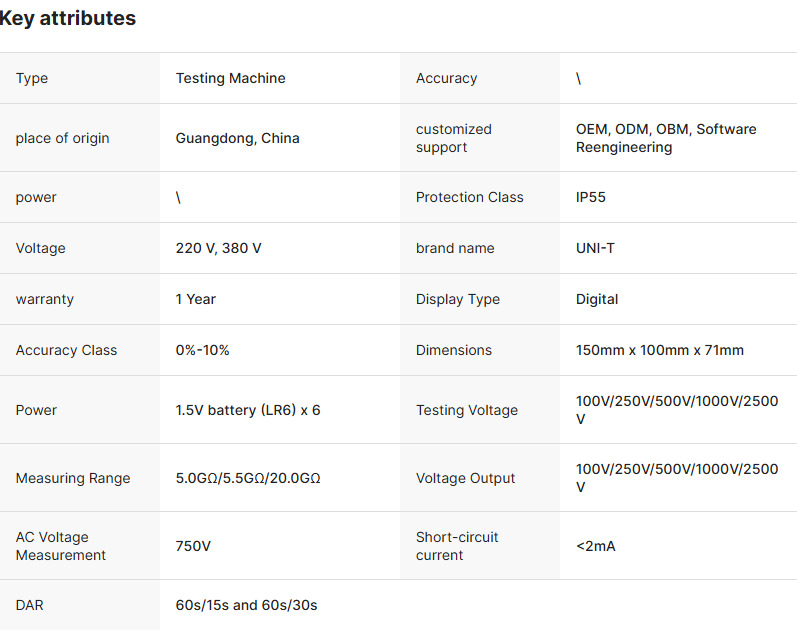The image size is (797, 630).
Task: Click the Key attributes heading
Action: 68,18
